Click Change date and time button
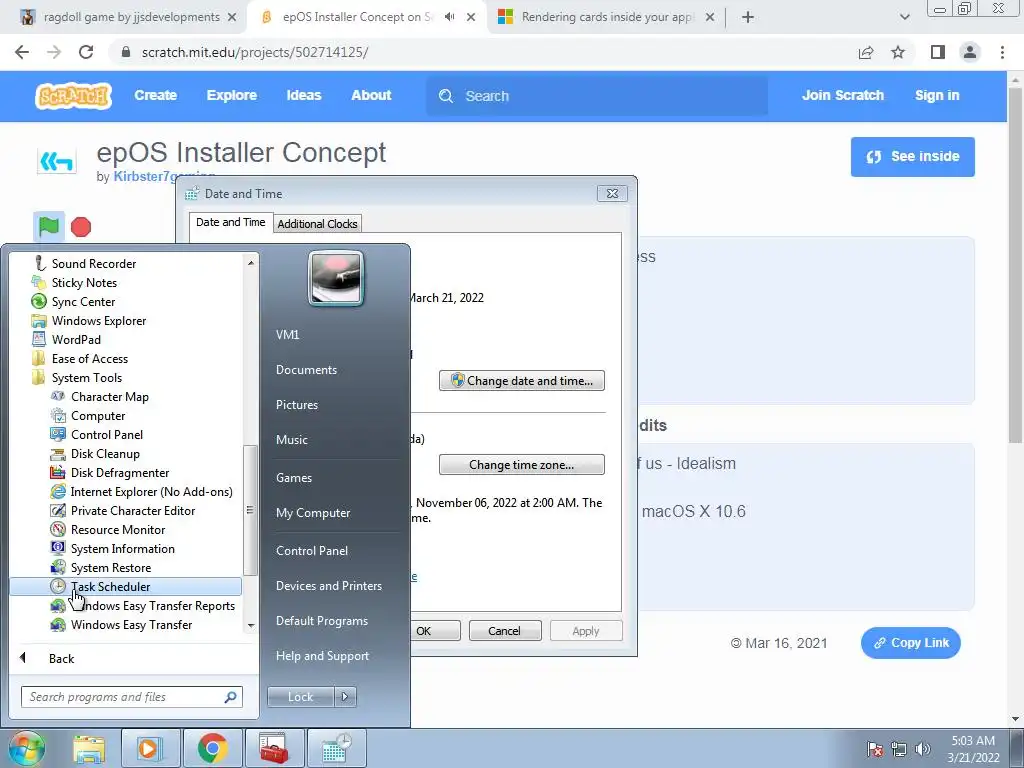The image size is (1024, 768). [522, 381]
